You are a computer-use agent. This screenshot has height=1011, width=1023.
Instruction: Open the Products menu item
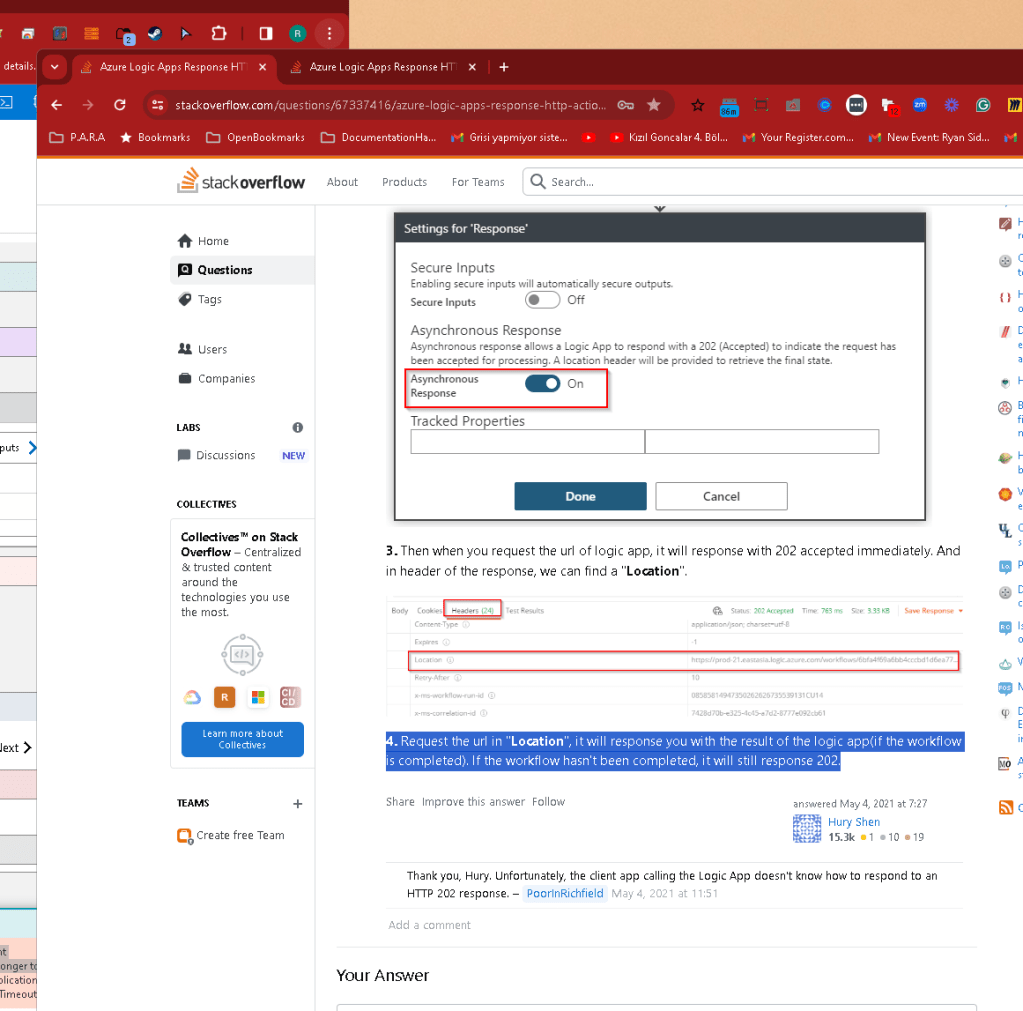click(x=405, y=182)
